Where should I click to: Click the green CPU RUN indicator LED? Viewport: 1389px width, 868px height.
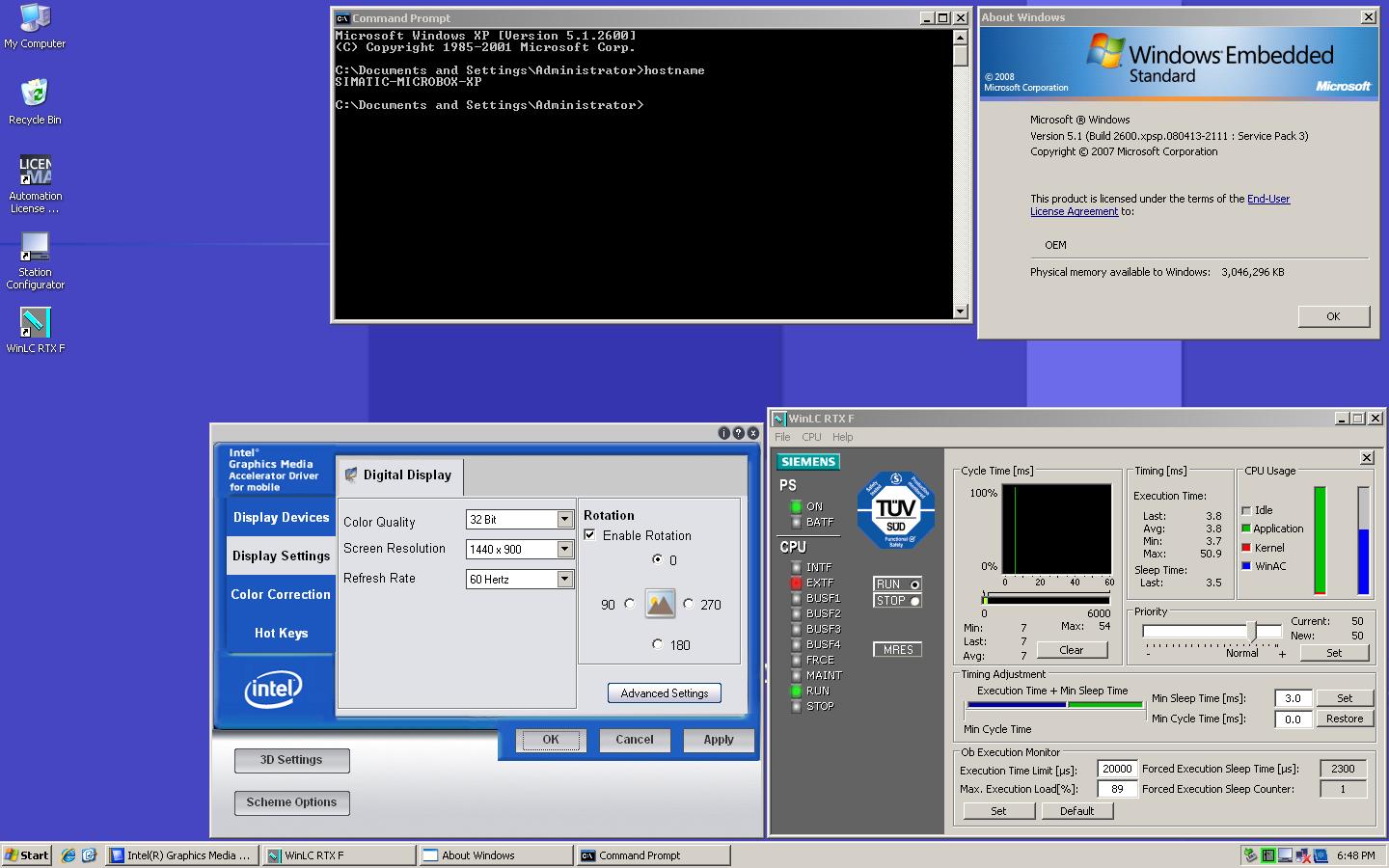pos(796,691)
